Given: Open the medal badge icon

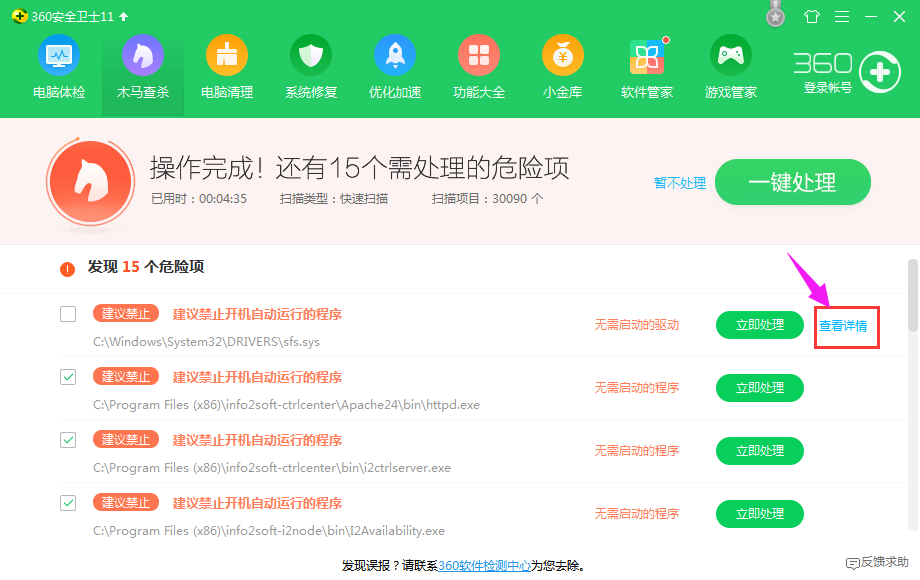Looking at the screenshot, I should [x=776, y=14].
